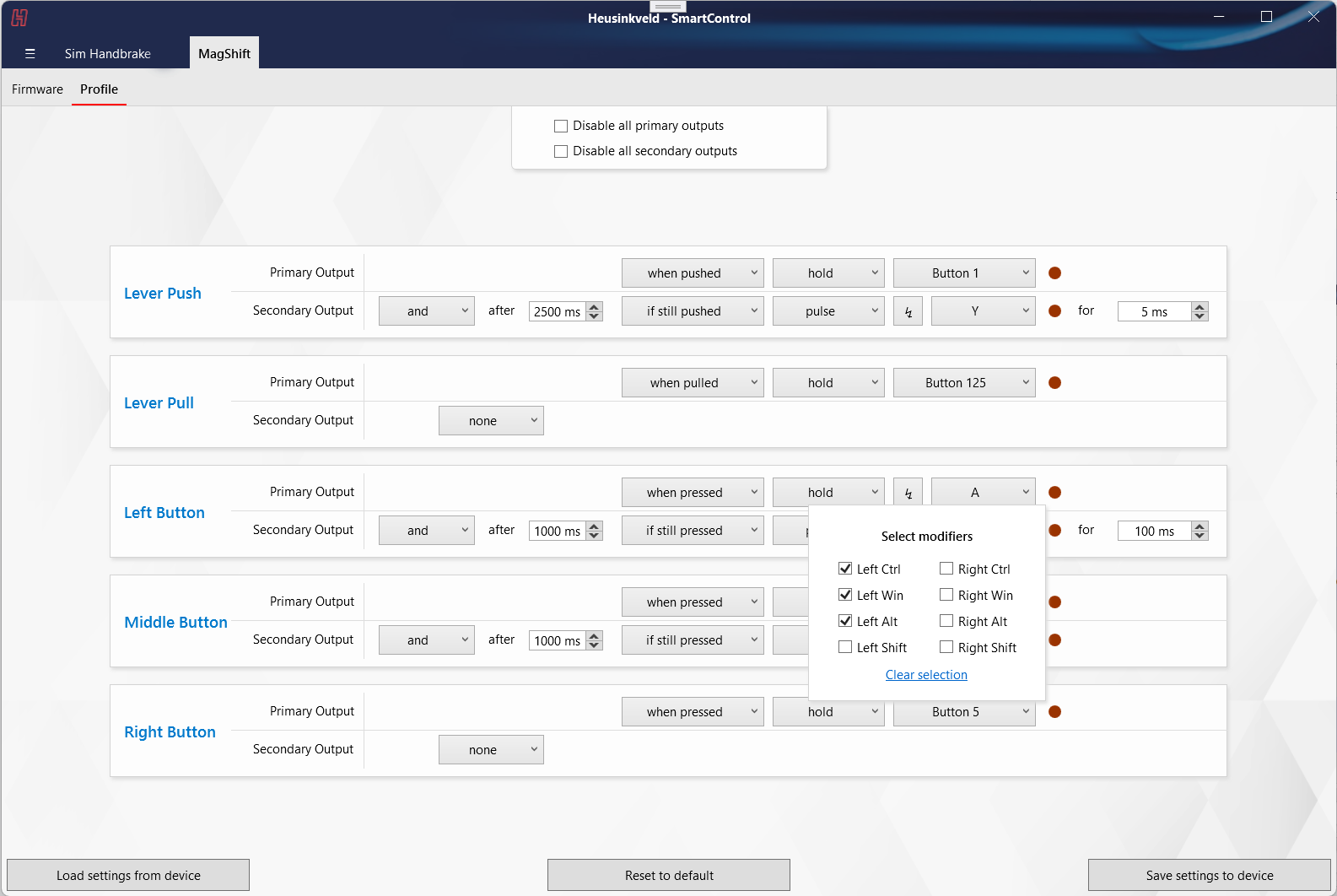Decrease the Lever Push 5 ms pulse duration
The height and width of the screenshot is (896, 1337).
pos(1200,316)
